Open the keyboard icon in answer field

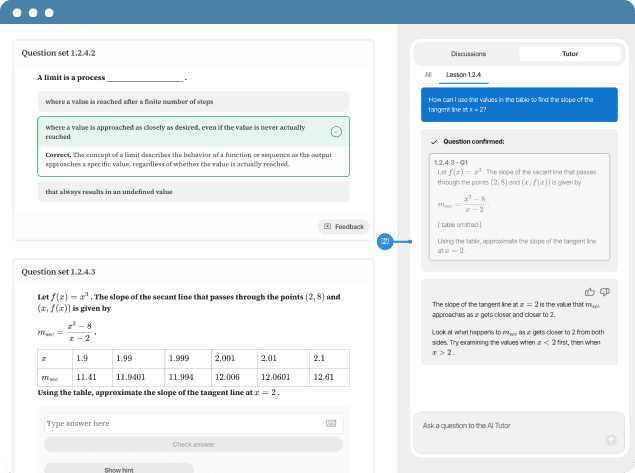click(331, 423)
